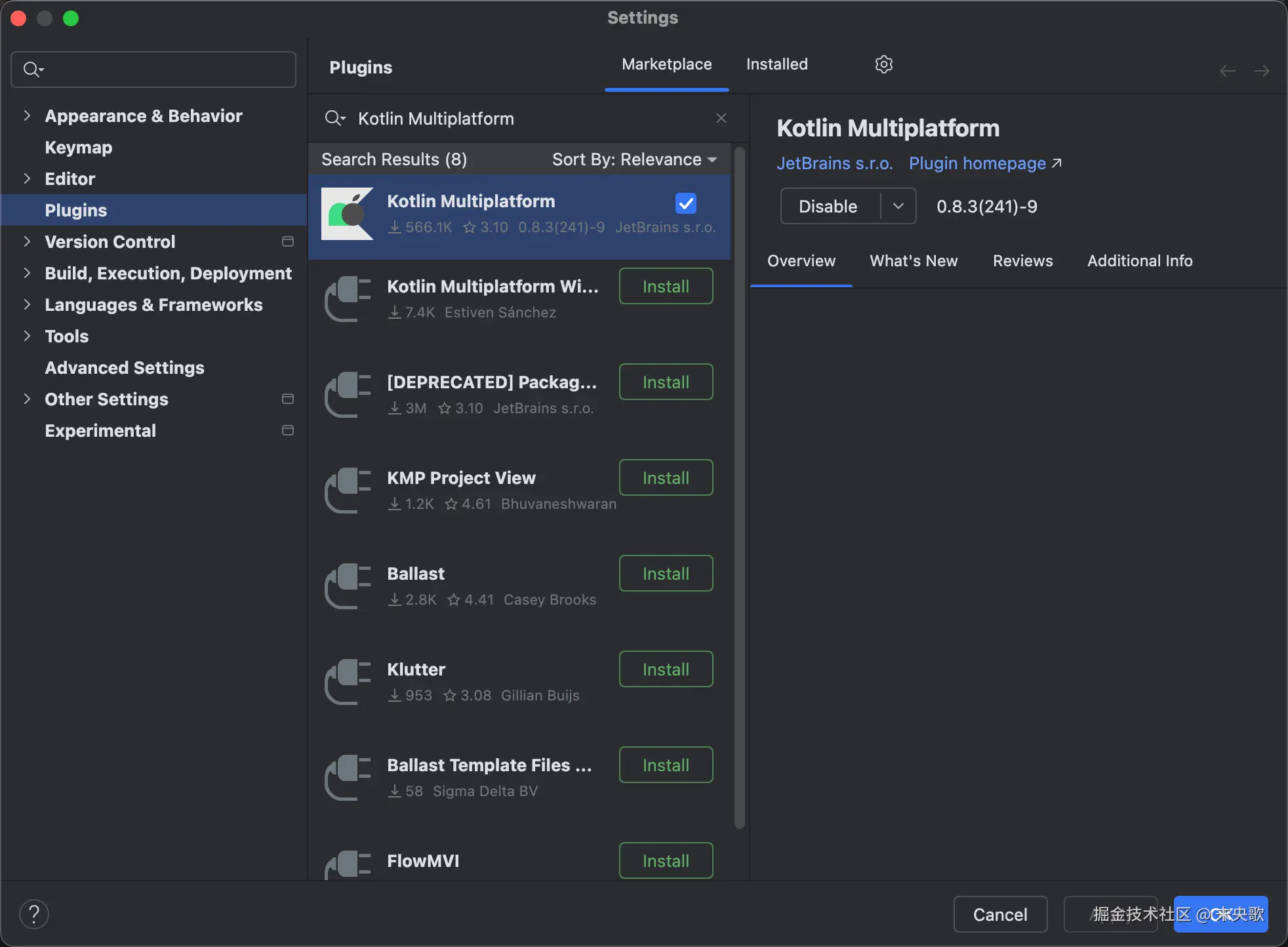Open the Sort By Relevance dropdown
This screenshot has width=1288, height=947.
tap(634, 159)
